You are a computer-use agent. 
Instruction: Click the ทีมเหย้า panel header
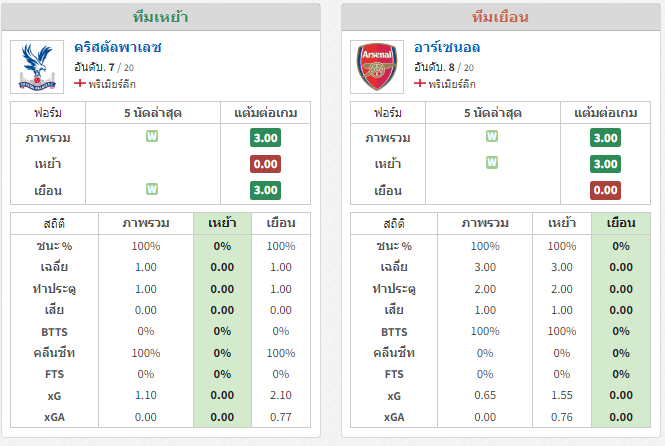coord(161,17)
